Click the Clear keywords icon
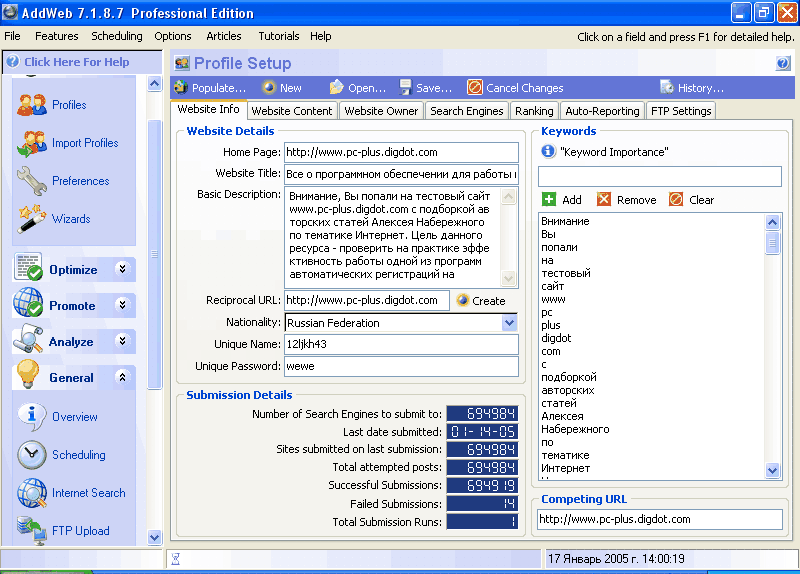Viewport: 800px width, 574px height. tap(676, 199)
